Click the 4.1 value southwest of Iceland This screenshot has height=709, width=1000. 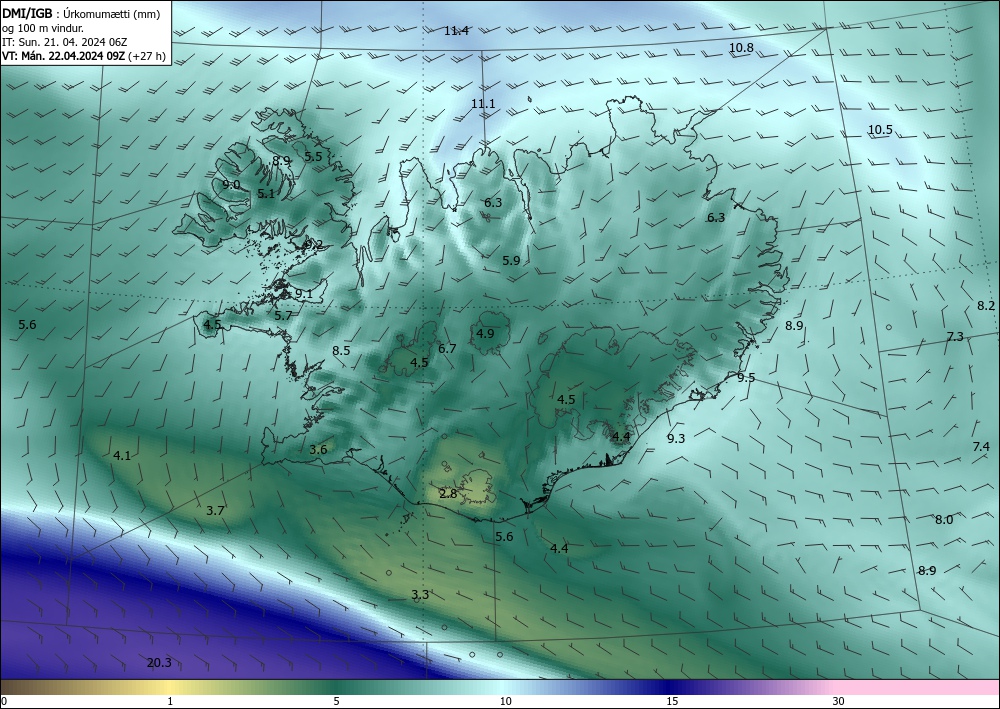tap(122, 456)
